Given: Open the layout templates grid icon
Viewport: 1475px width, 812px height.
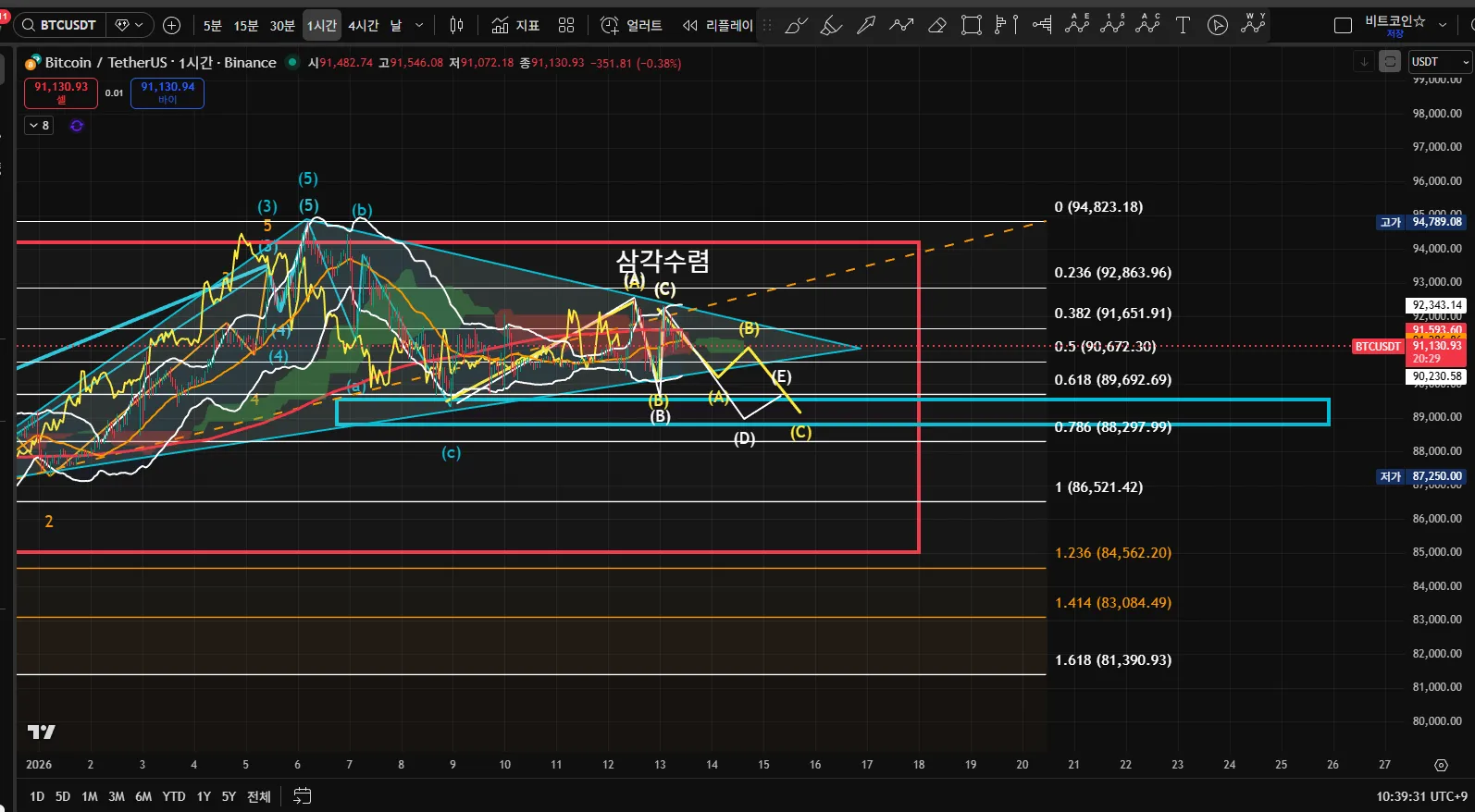Looking at the screenshot, I should pyautogui.click(x=566, y=26).
